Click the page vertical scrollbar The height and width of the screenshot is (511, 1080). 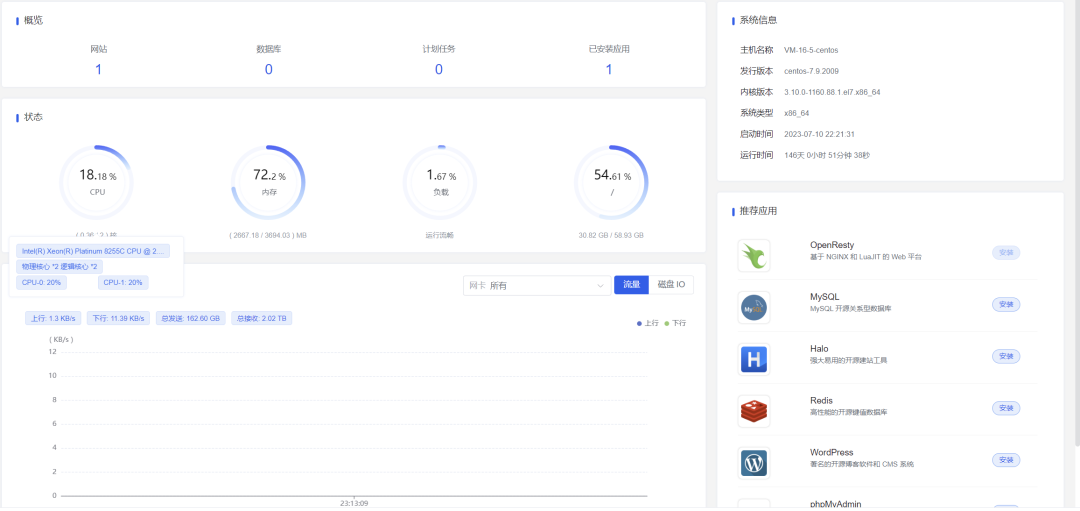click(x=1077, y=227)
